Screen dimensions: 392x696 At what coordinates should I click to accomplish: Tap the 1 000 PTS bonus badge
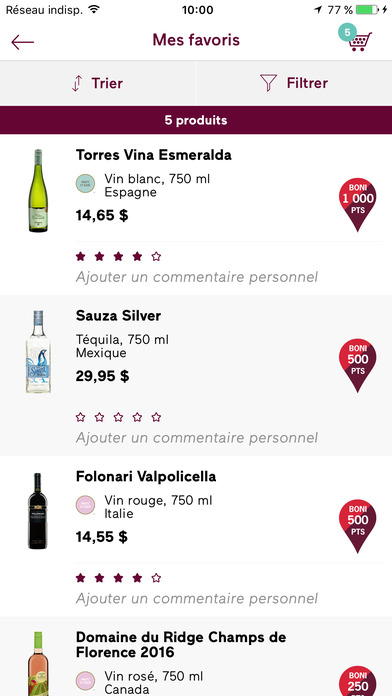tap(357, 205)
